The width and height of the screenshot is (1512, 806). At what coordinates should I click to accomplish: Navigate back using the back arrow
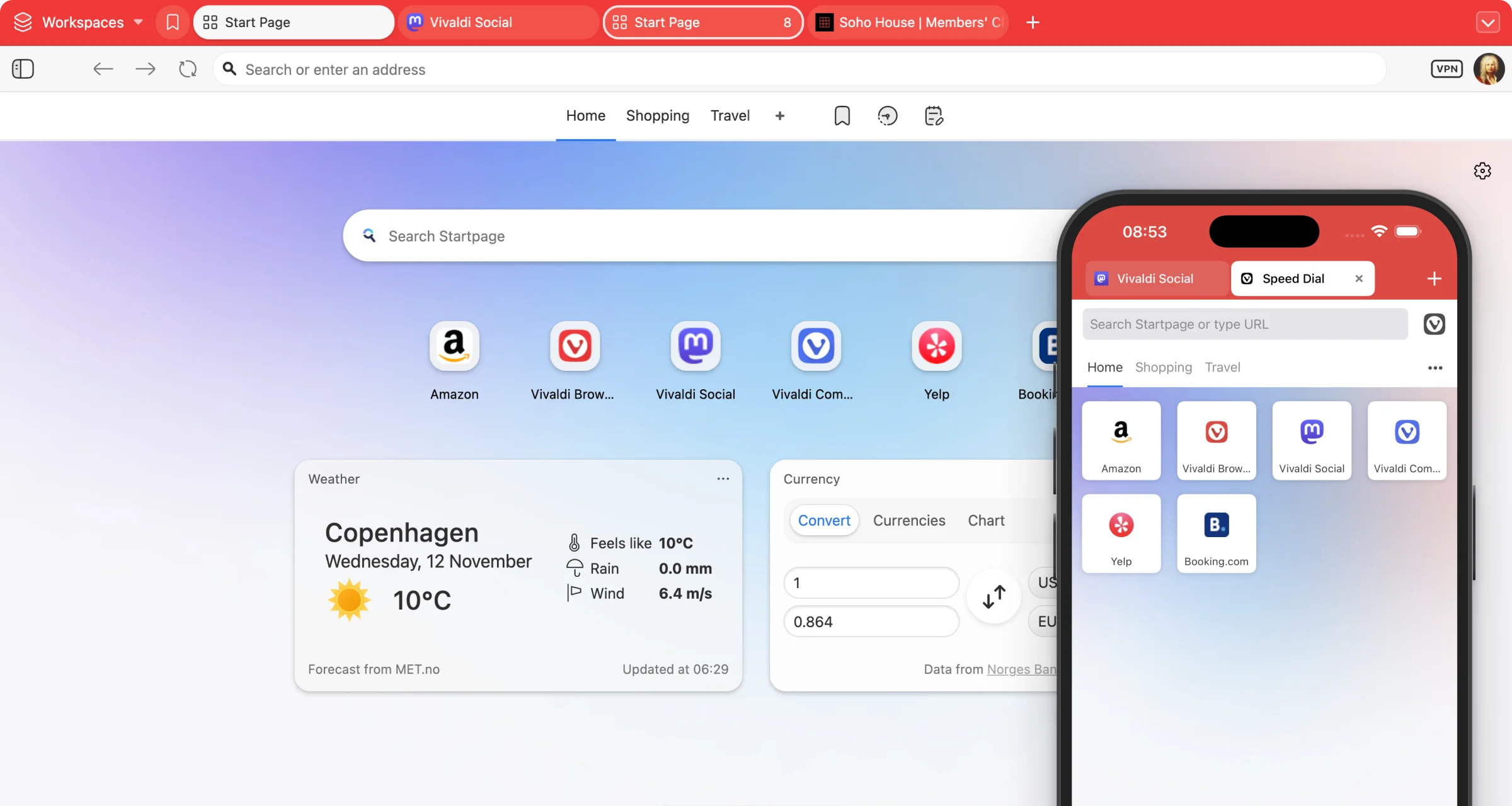tap(103, 69)
